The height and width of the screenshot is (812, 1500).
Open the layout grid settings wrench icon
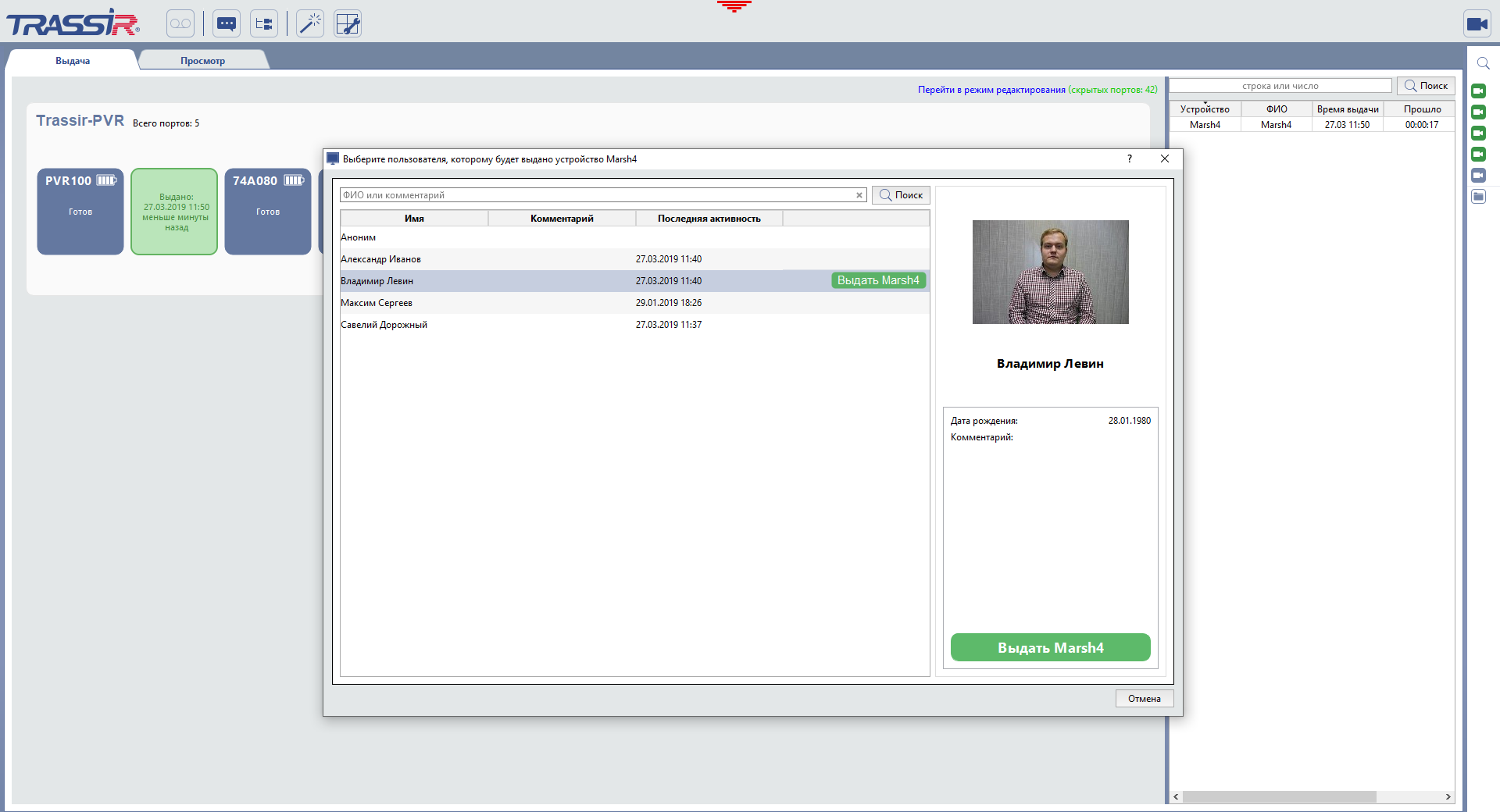coord(348,23)
